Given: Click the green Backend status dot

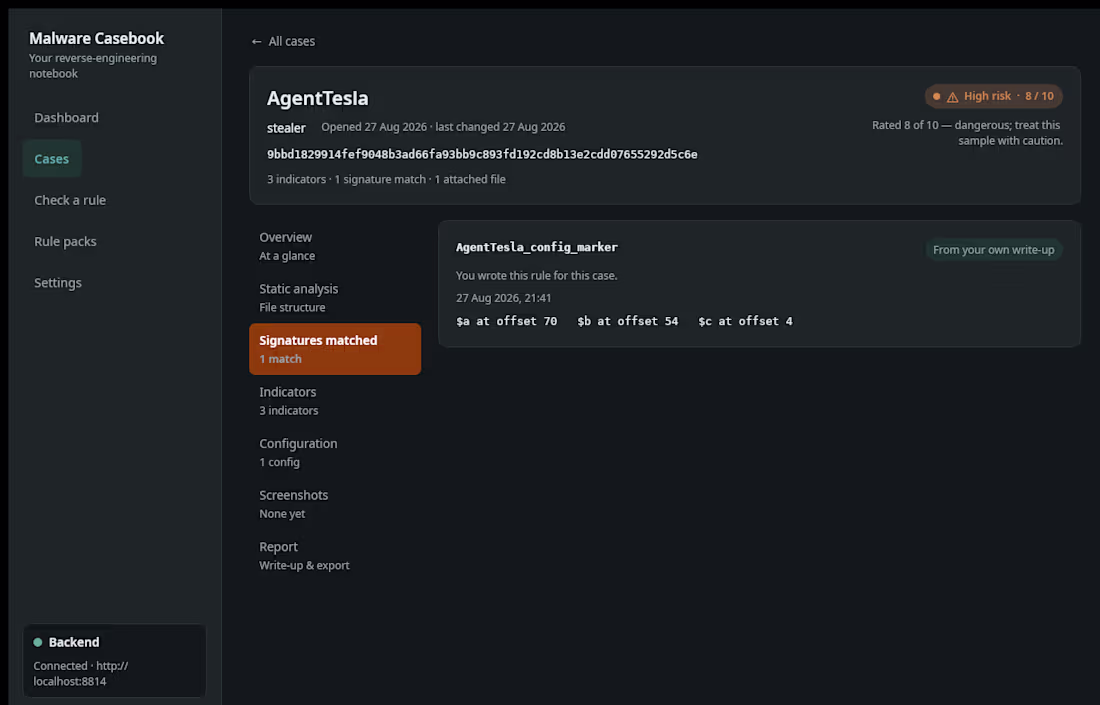Looking at the screenshot, I should [x=38, y=642].
